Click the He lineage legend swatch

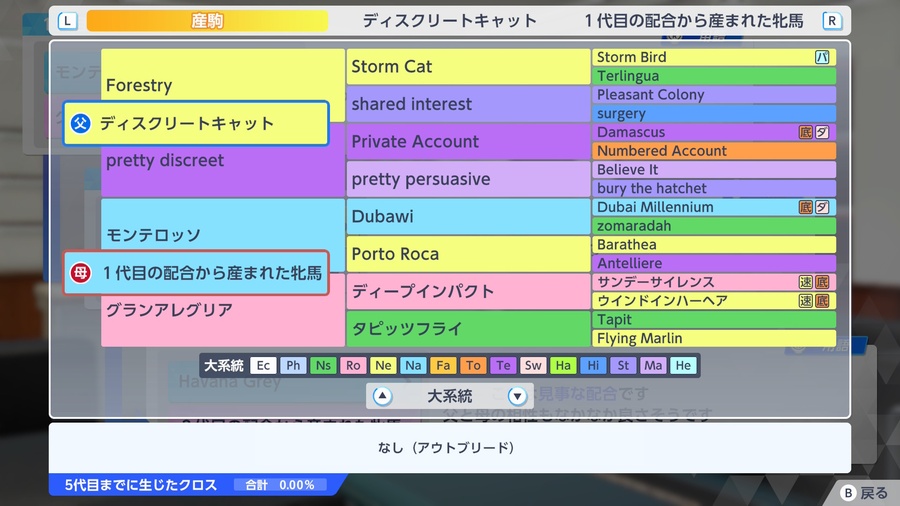pyautogui.click(x=683, y=365)
